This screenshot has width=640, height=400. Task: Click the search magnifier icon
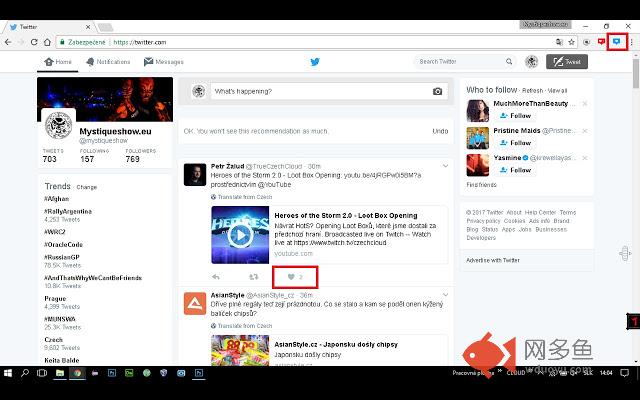(509, 62)
